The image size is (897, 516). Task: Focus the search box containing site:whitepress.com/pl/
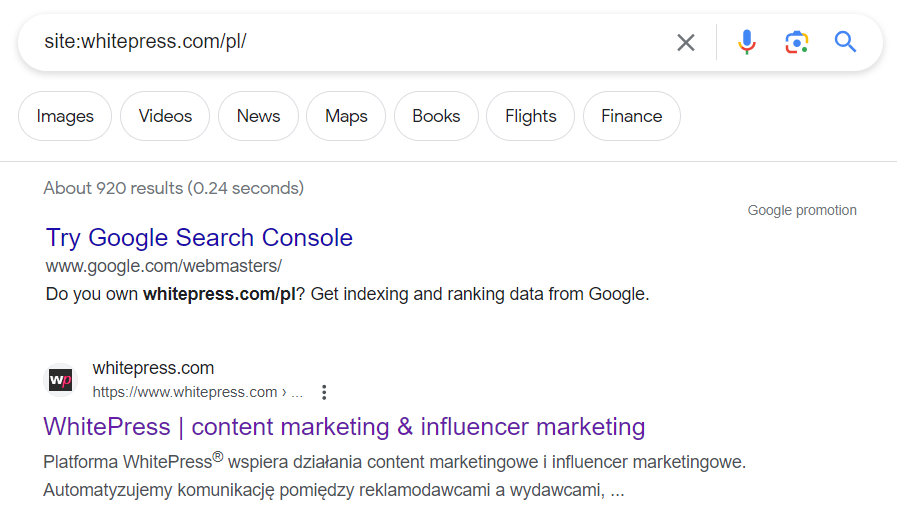[355, 42]
